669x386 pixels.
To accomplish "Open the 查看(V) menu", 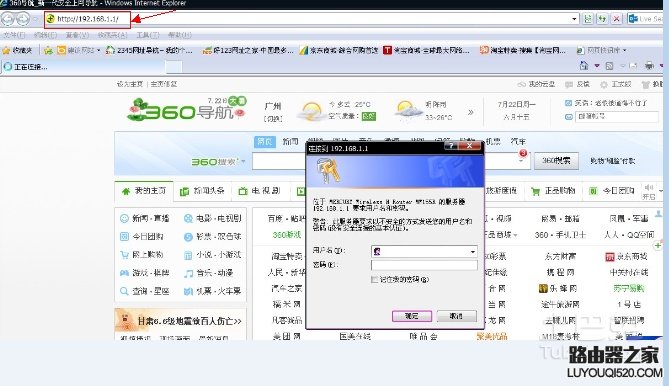I will coord(77,35).
